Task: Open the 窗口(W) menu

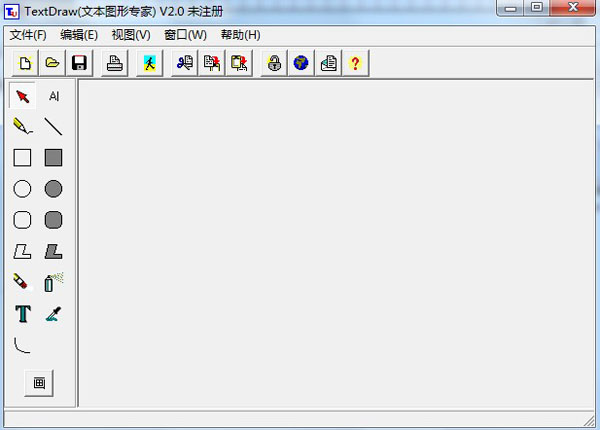Action: [185, 35]
